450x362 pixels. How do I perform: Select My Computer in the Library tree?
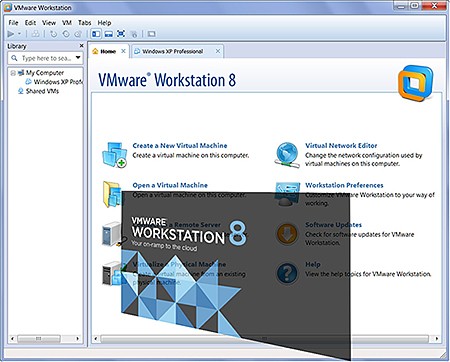(x=45, y=73)
